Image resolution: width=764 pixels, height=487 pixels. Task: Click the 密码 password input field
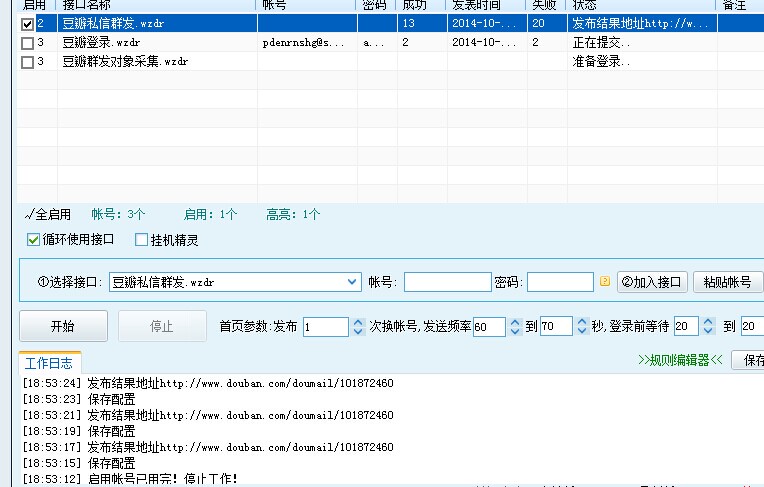pyautogui.click(x=560, y=282)
